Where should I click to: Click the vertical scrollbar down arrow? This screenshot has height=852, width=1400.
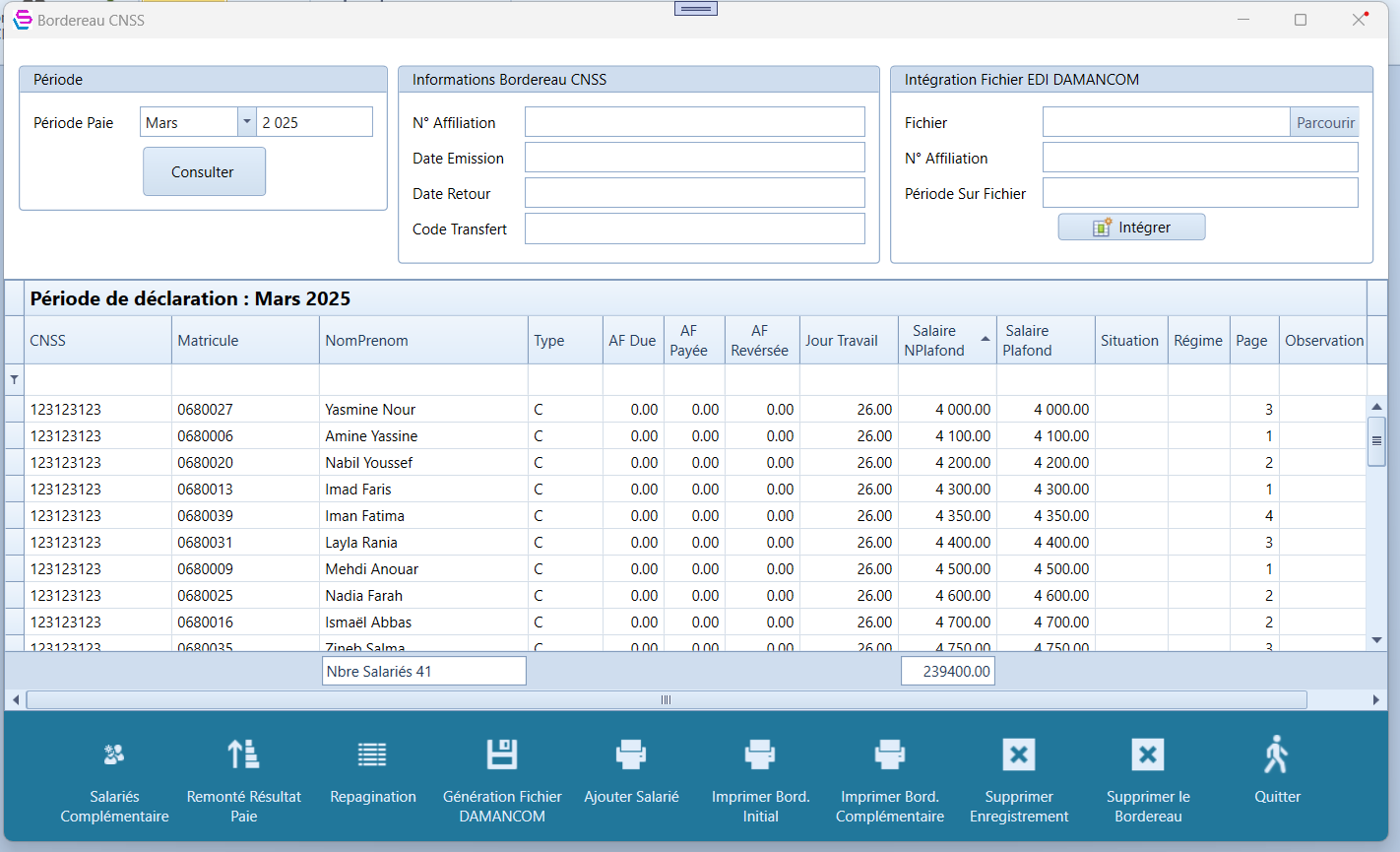pos(1376,640)
